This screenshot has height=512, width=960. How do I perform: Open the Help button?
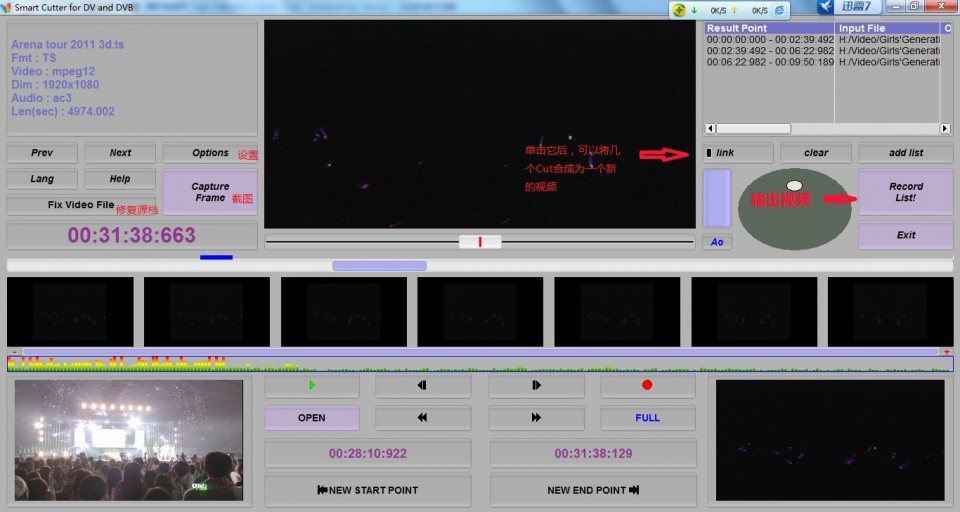(120, 179)
